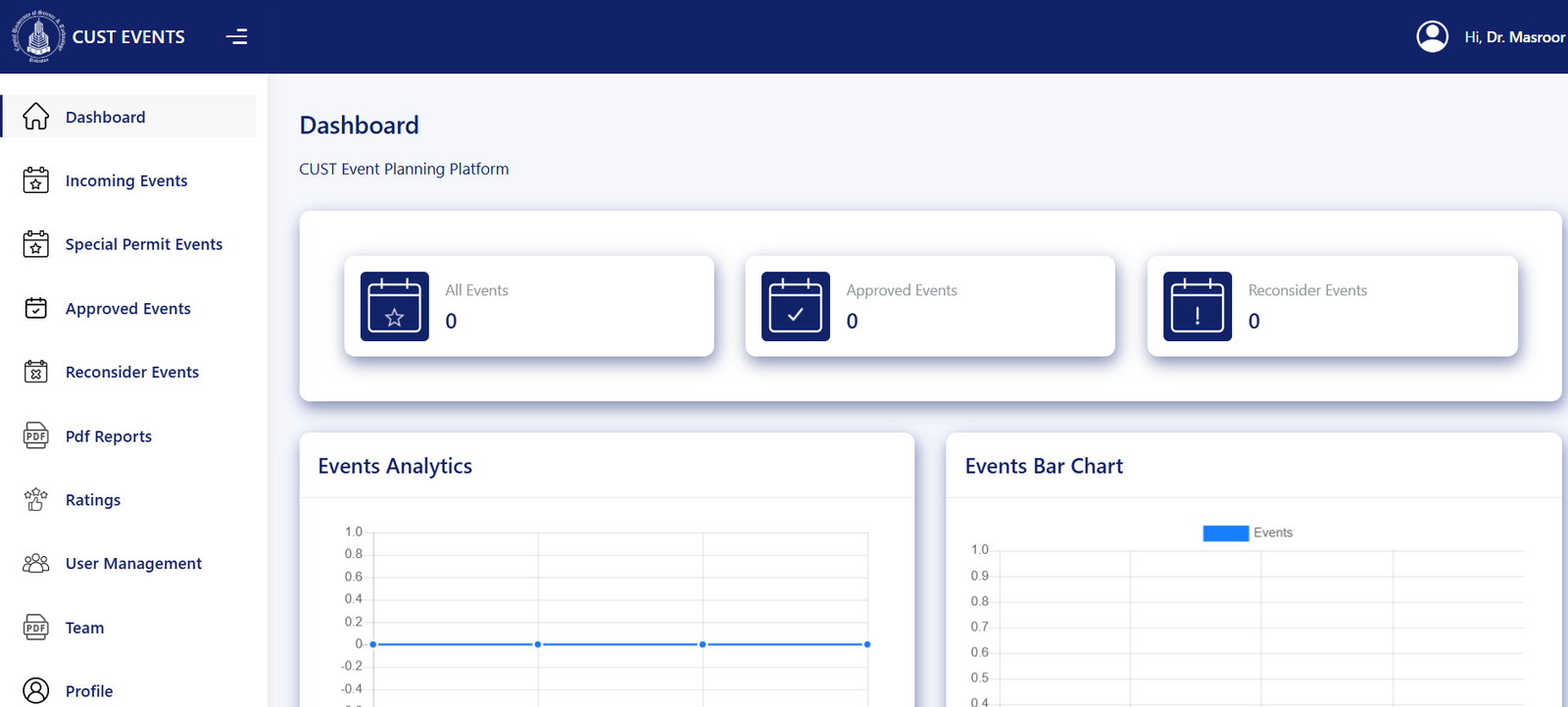Open the user avatar icon
Screen dimensions: 1568x707
1432,37
